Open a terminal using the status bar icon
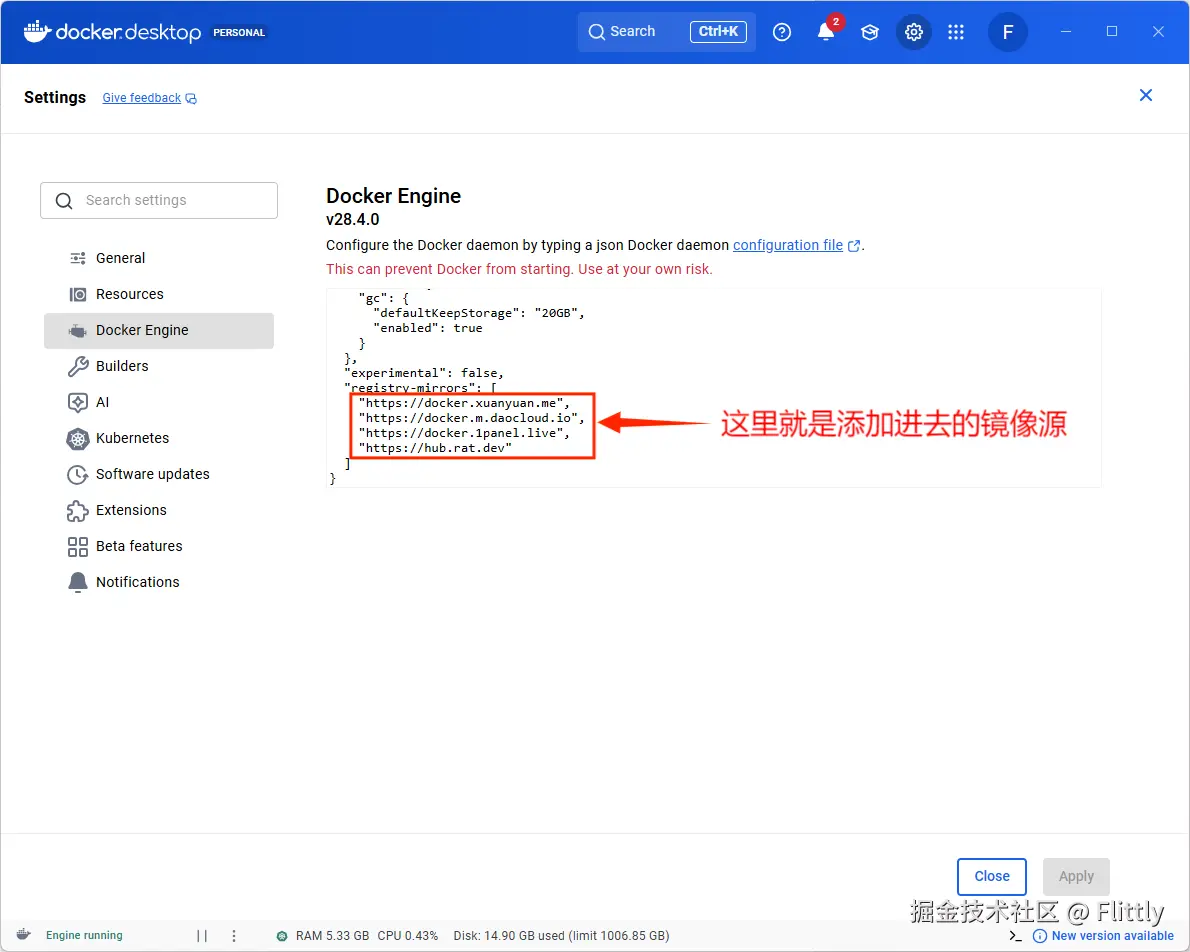1190x952 pixels. pyautogui.click(x=1014, y=935)
